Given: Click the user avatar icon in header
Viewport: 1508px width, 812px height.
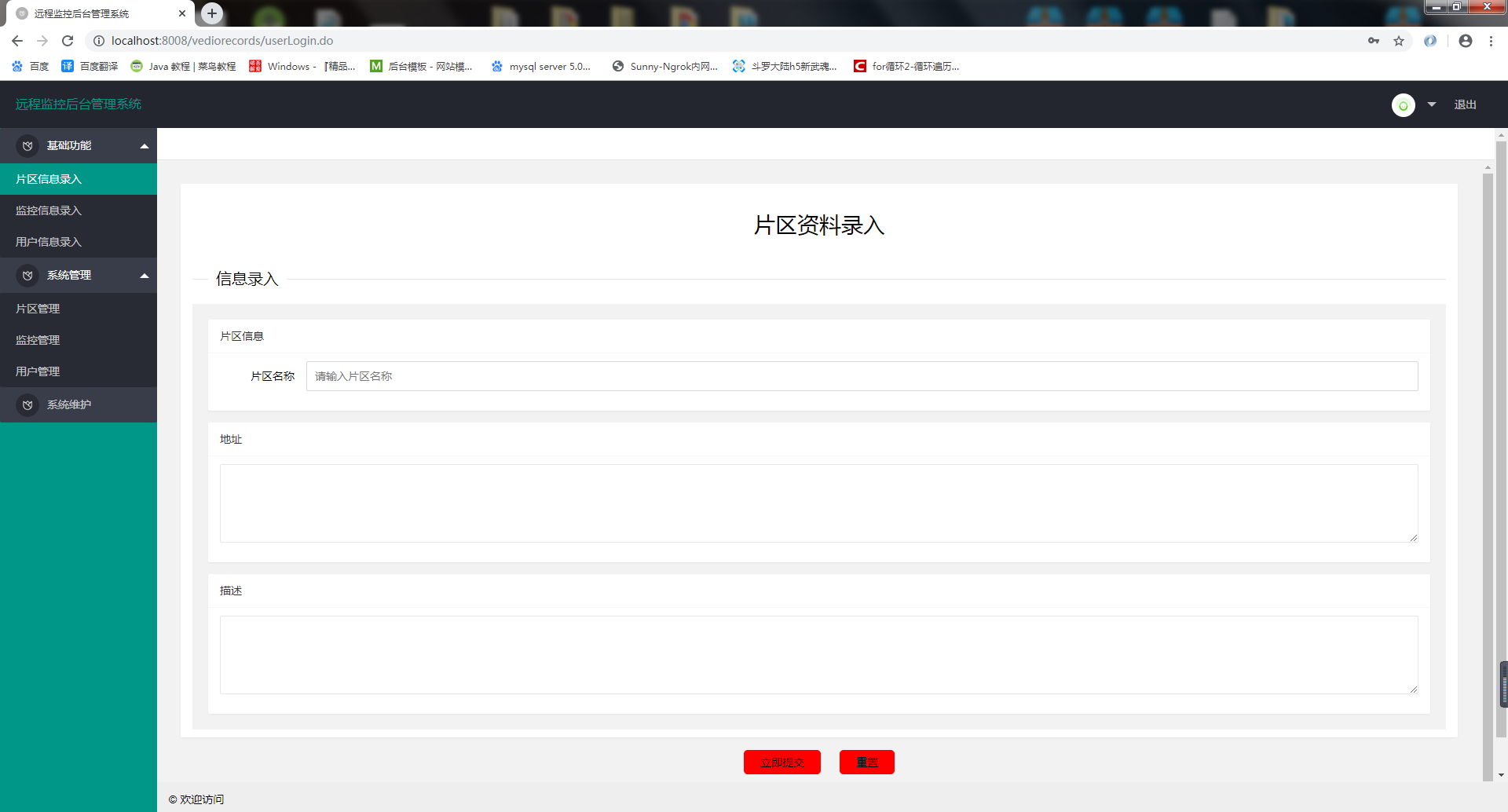Looking at the screenshot, I should tap(1403, 105).
